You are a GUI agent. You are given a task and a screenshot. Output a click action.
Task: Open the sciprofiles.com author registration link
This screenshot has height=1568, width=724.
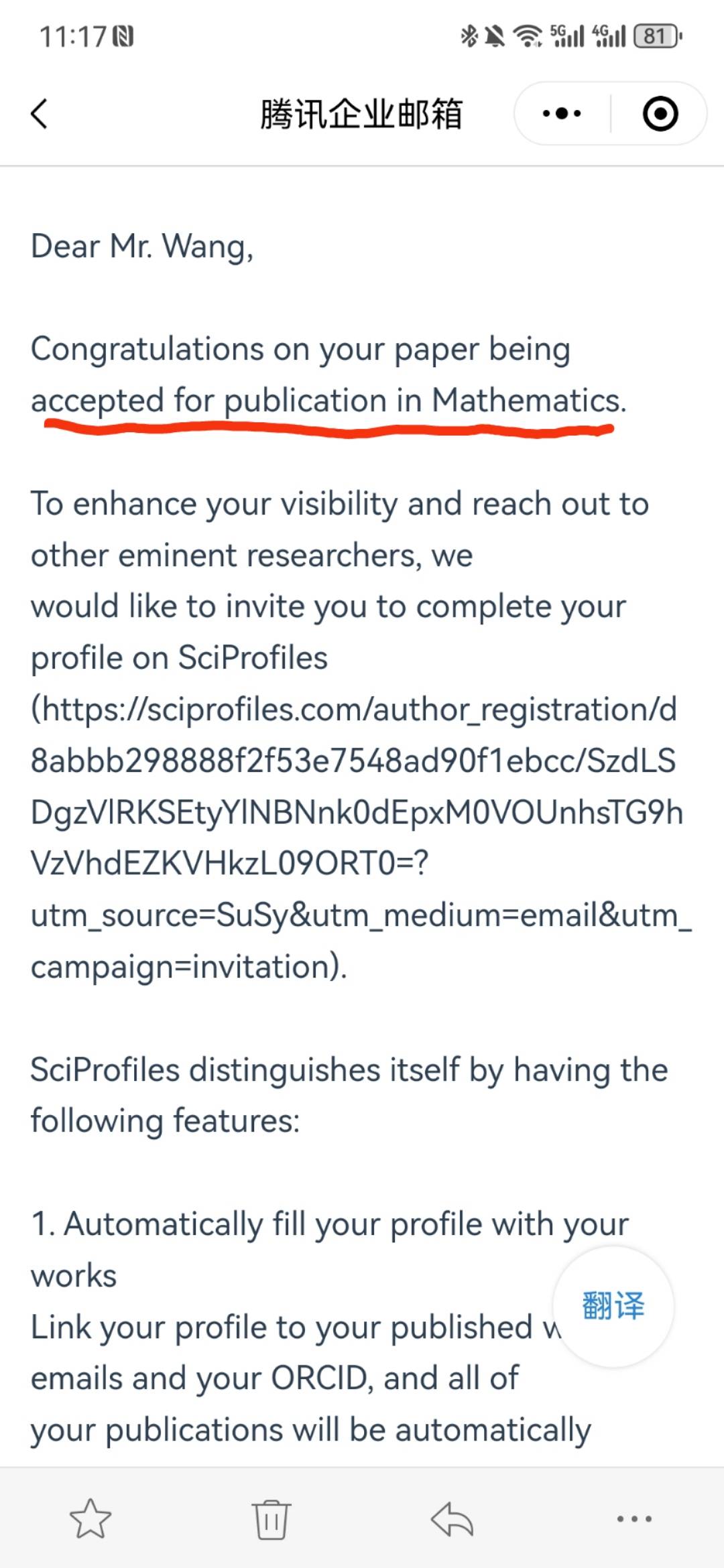click(355, 838)
